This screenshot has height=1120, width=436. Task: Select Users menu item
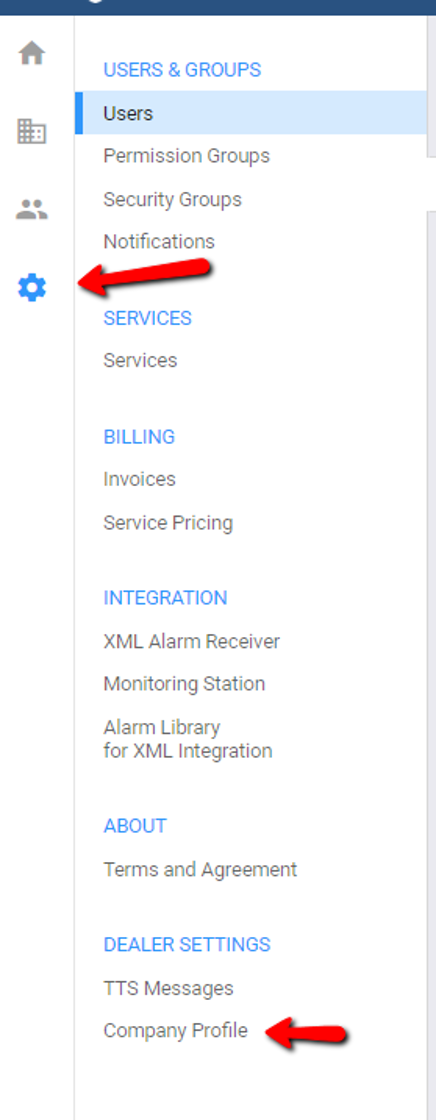click(251, 113)
